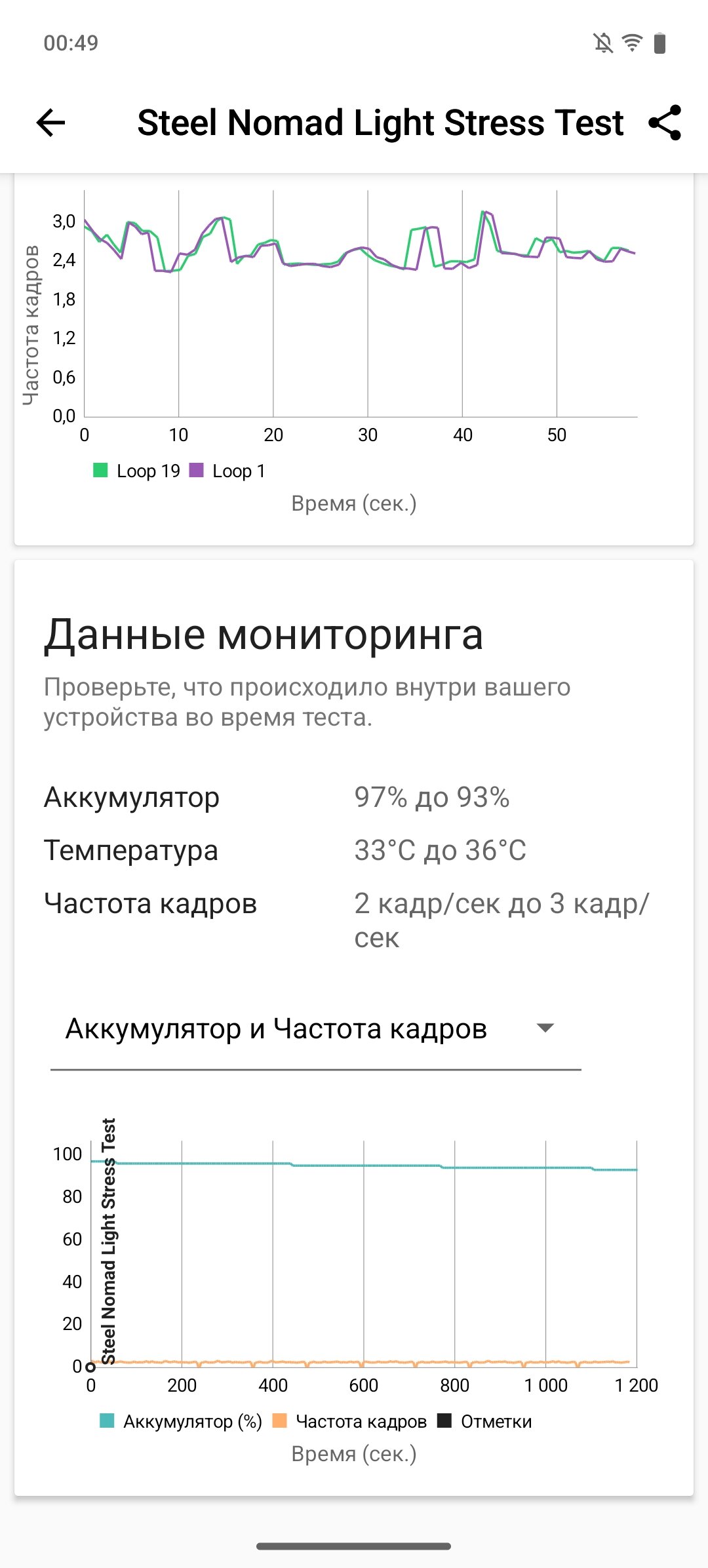Tap the Температура 33°C до 36°C value
Viewport: 708px width, 1568px height.
440,850
